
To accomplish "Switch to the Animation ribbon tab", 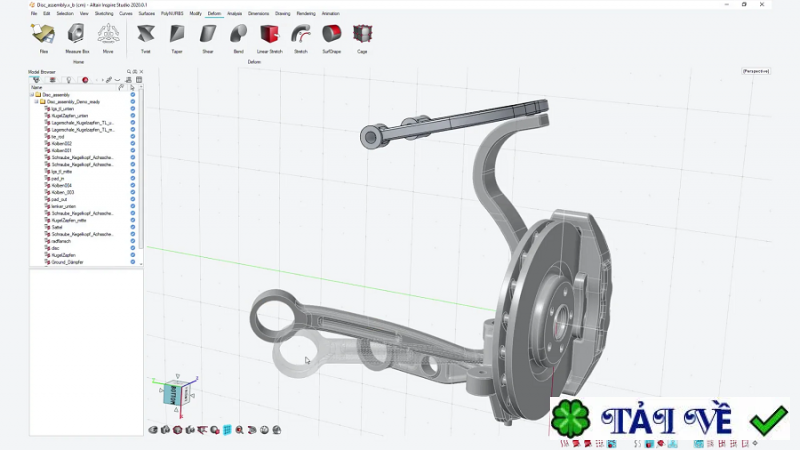I will (331, 14).
